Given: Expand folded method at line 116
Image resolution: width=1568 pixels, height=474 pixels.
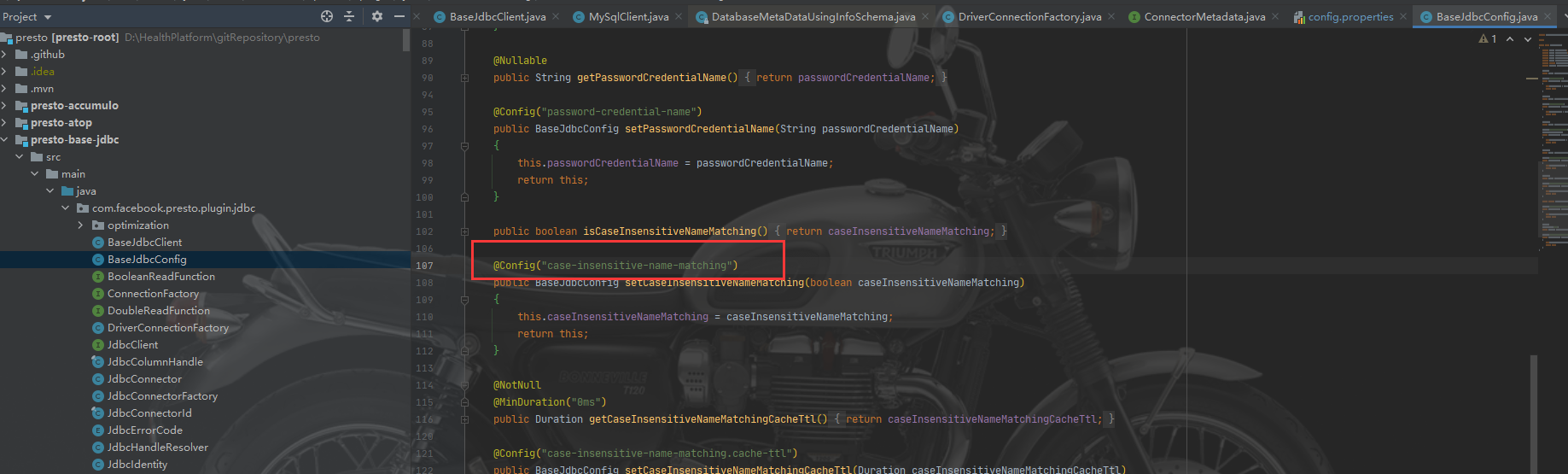Looking at the screenshot, I should pyautogui.click(x=465, y=419).
